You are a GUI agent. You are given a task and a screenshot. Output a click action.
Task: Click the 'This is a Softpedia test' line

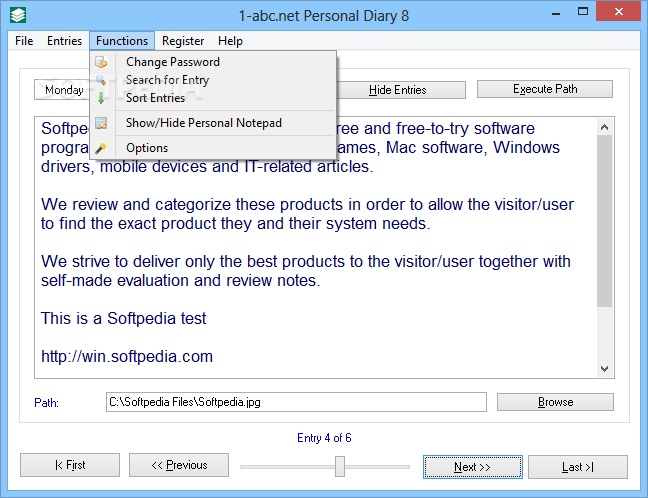(x=123, y=318)
